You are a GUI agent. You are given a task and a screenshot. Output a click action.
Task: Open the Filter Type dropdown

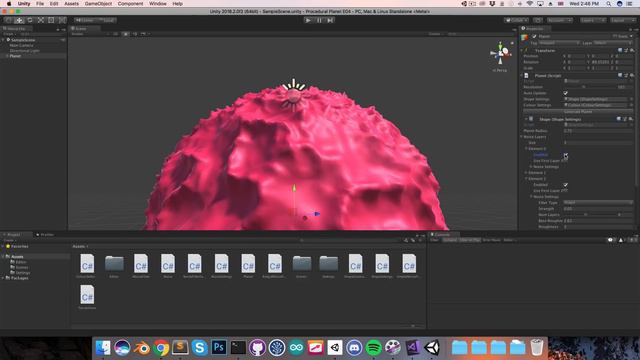(x=598, y=202)
